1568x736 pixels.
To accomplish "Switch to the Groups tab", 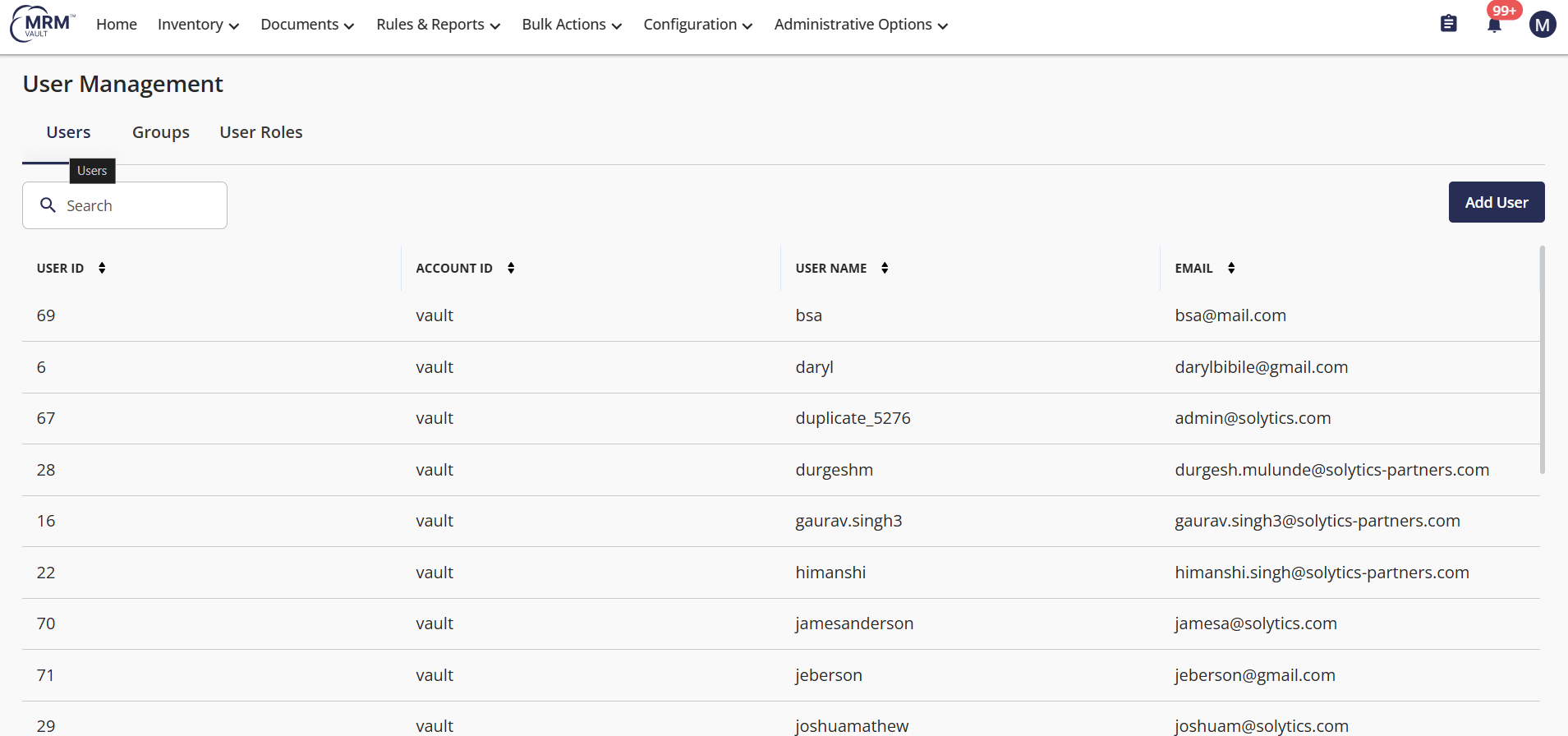I will [x=161, y=132].
